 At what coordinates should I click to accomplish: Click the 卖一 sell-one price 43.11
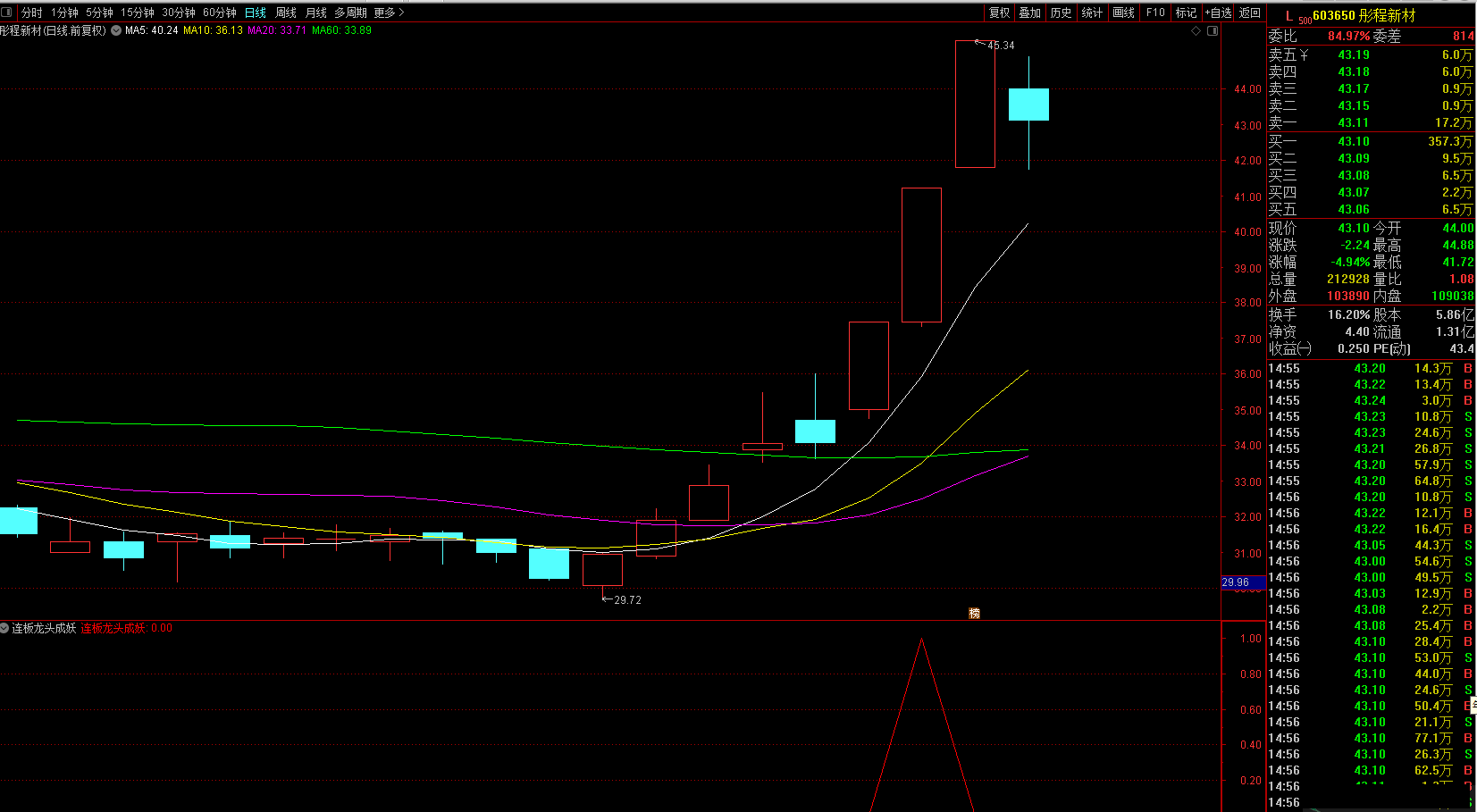tap(1353, 122)
